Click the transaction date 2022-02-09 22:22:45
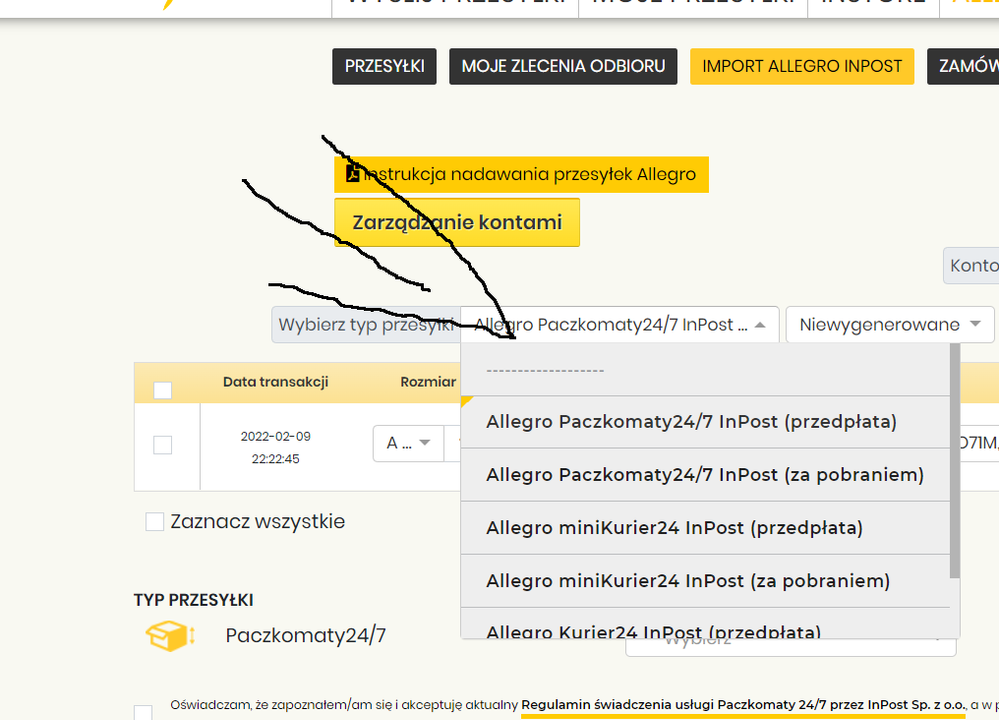This screenshot has width=999, height=720. click(275, 447)
